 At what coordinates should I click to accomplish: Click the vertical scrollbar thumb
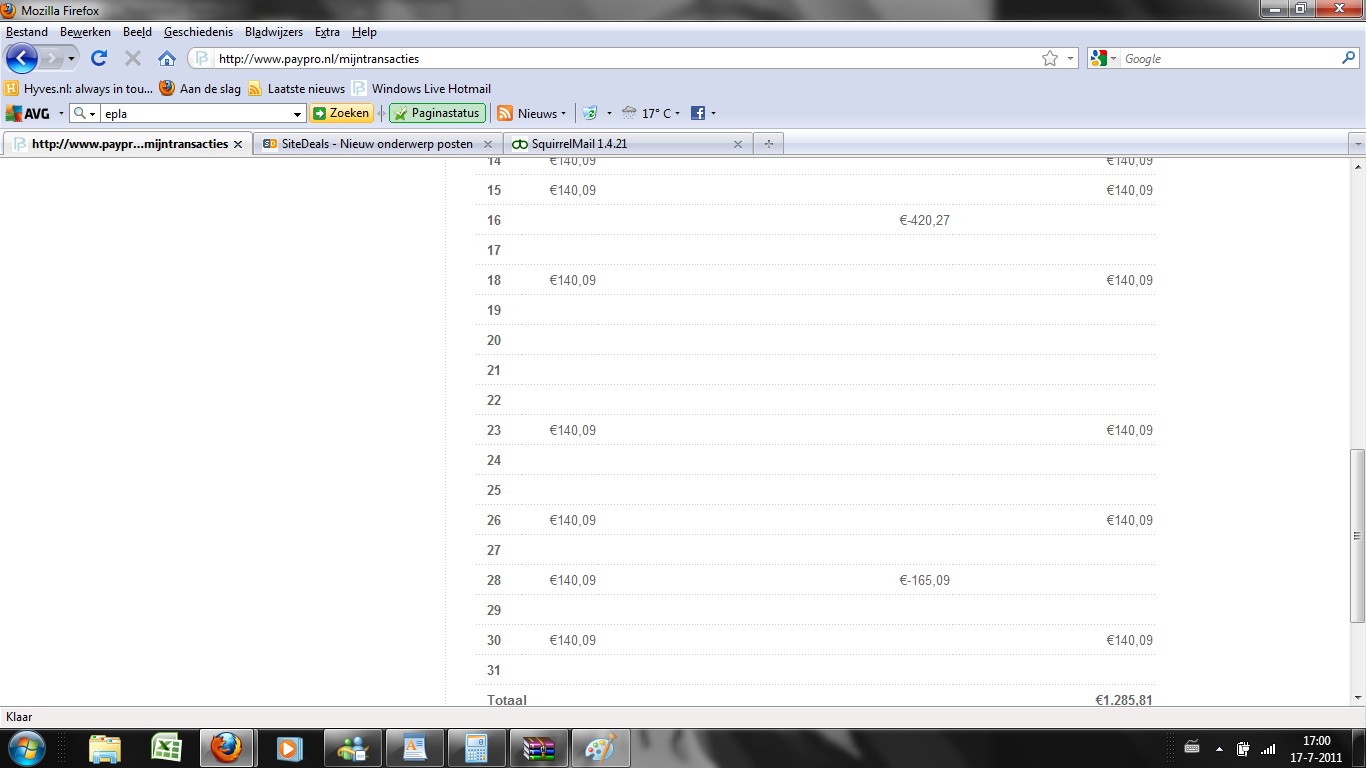pyautogui.click(x=1357, y=535)
